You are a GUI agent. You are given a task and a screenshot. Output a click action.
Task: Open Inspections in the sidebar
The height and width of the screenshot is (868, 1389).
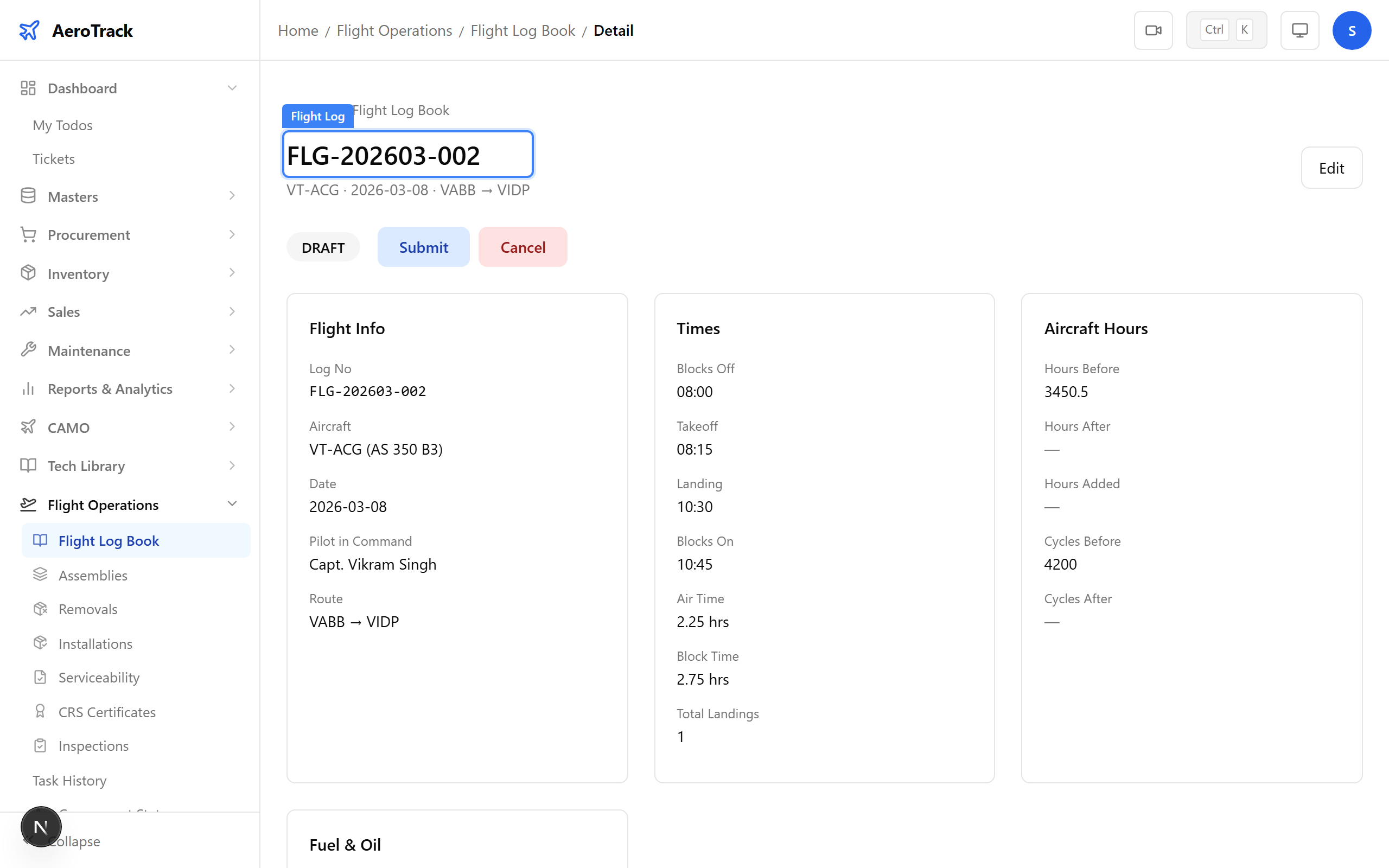pyautogui.click(x=93, y=745)
